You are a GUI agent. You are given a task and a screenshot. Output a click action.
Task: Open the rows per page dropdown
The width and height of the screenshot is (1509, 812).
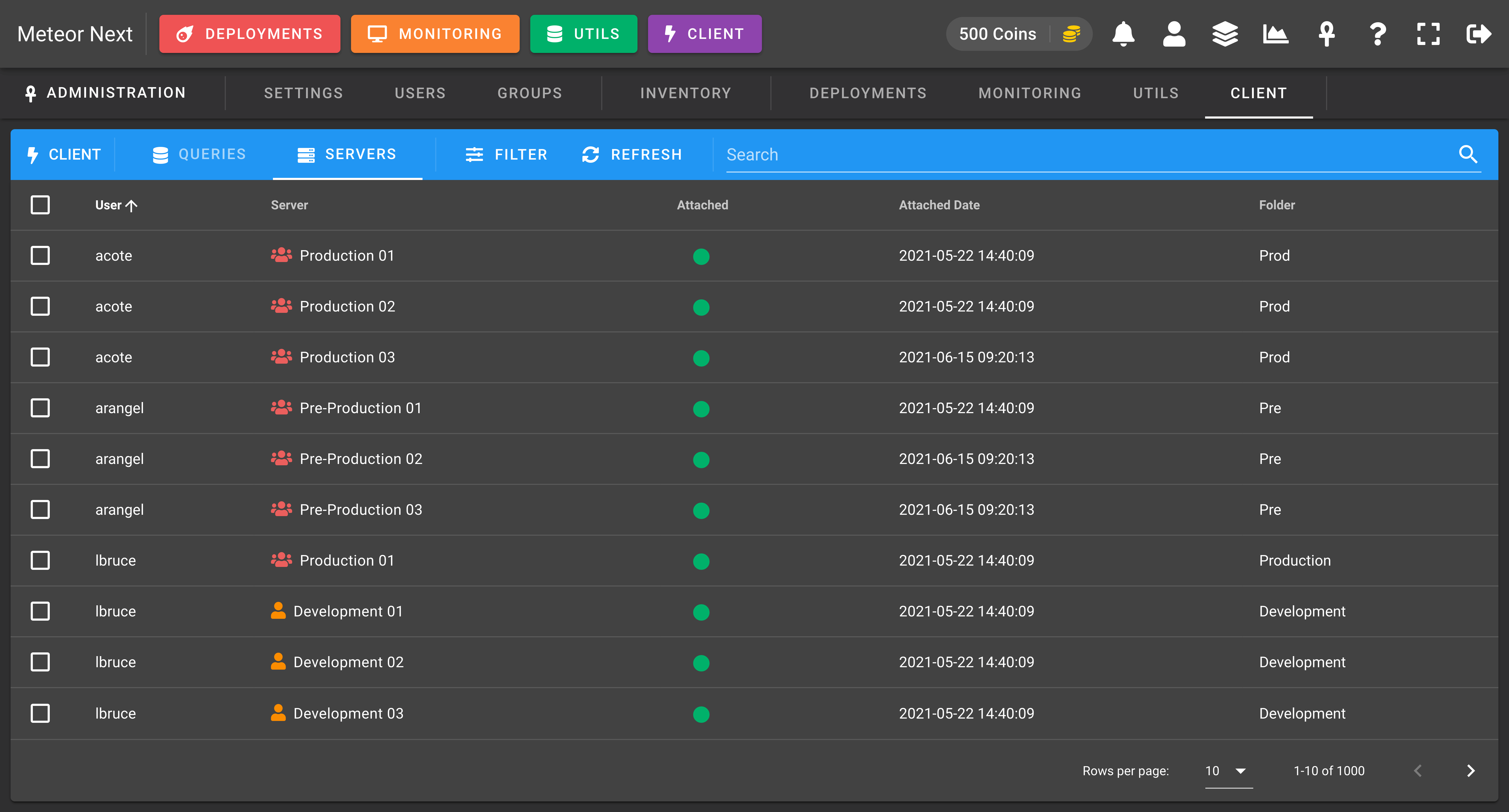tap(1228, 771)
